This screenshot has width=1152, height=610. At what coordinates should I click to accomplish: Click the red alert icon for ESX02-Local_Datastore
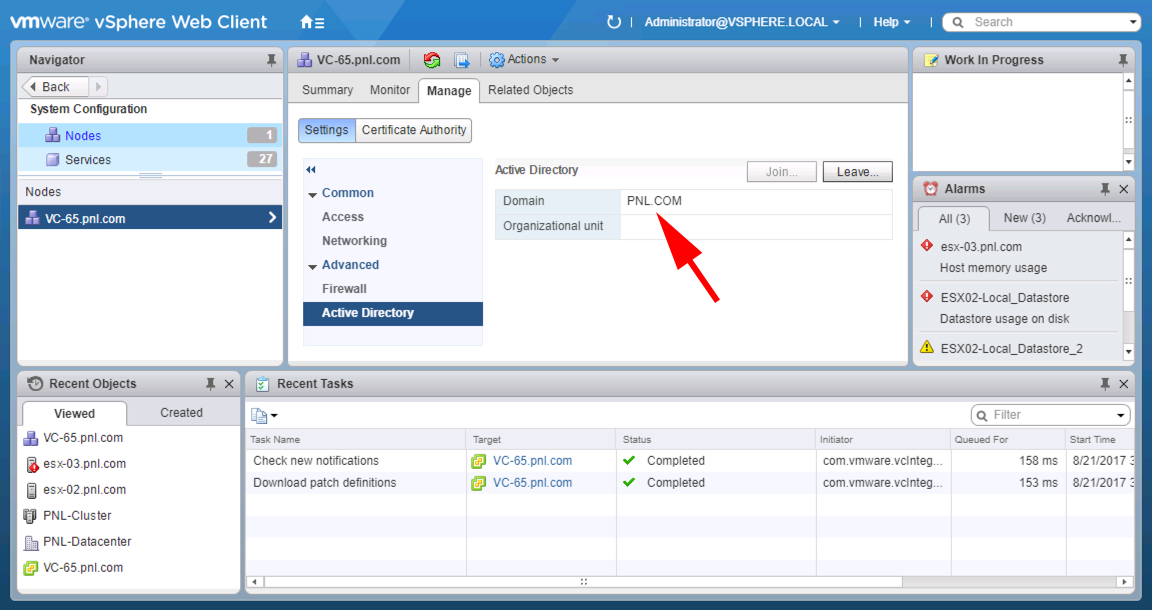click(927, 297)
